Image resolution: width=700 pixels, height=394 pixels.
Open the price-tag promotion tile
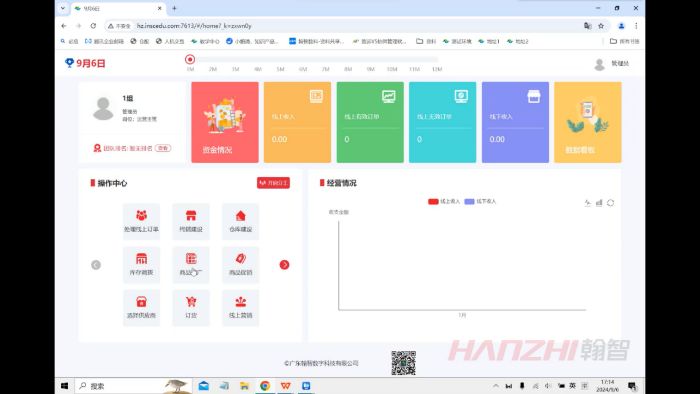240,265
